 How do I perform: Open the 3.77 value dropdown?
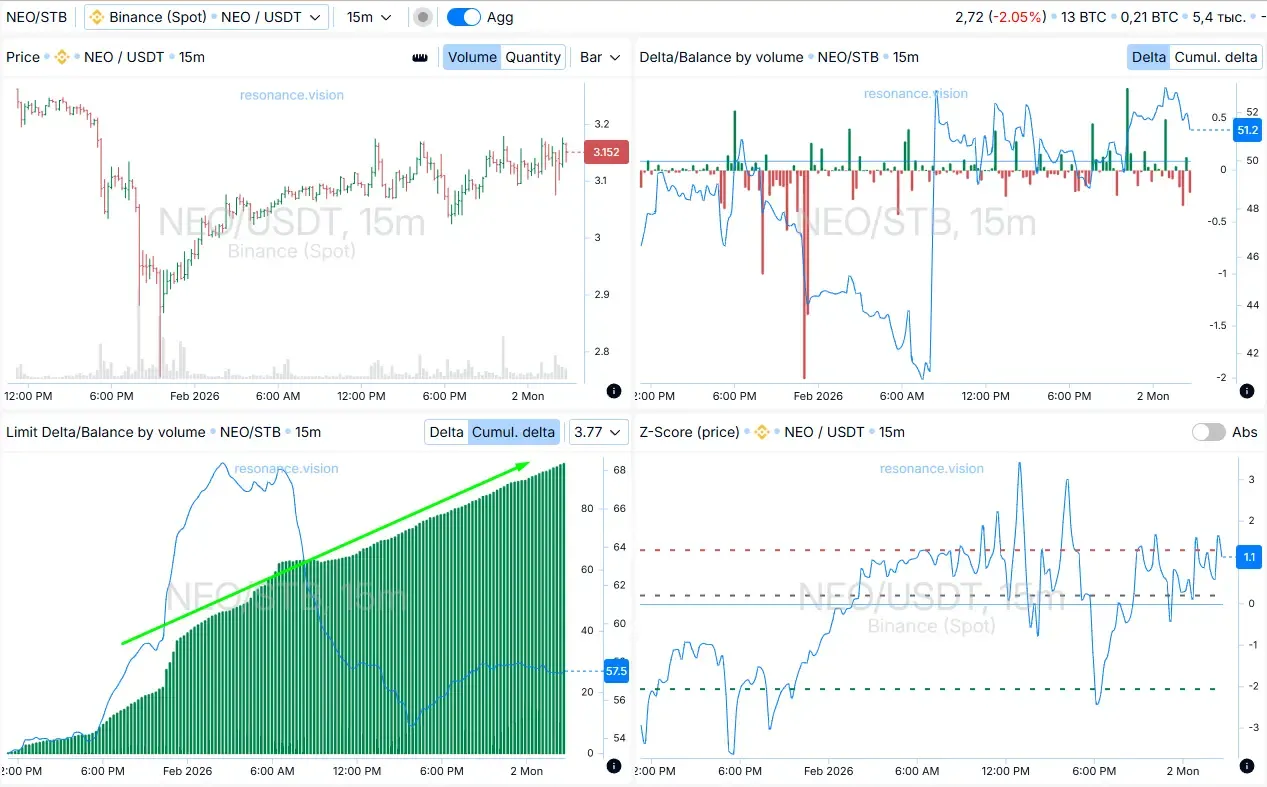pos(598,432)
